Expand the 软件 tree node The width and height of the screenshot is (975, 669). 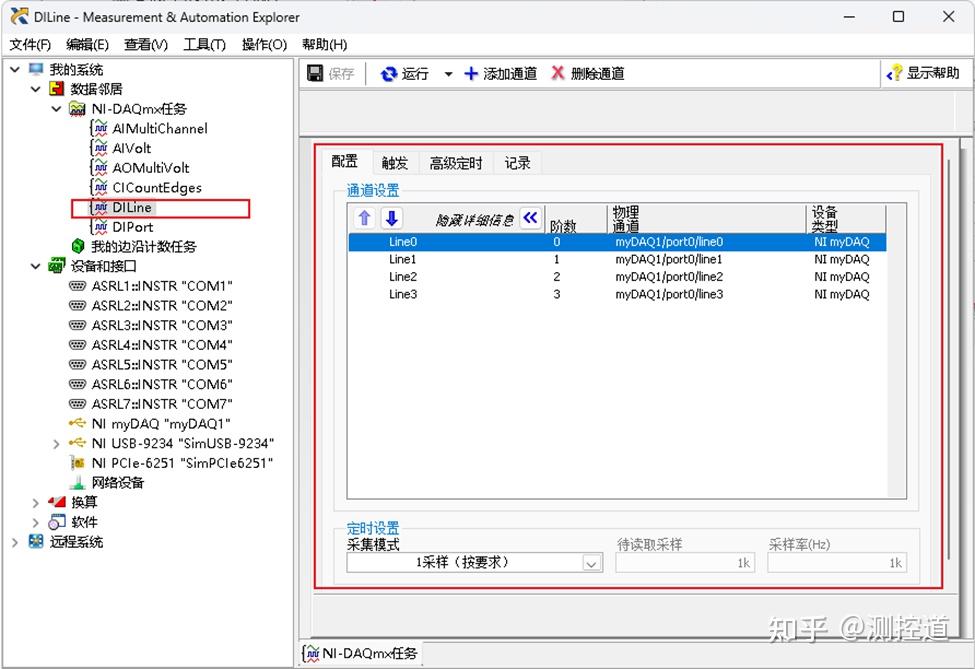[35, 522]
